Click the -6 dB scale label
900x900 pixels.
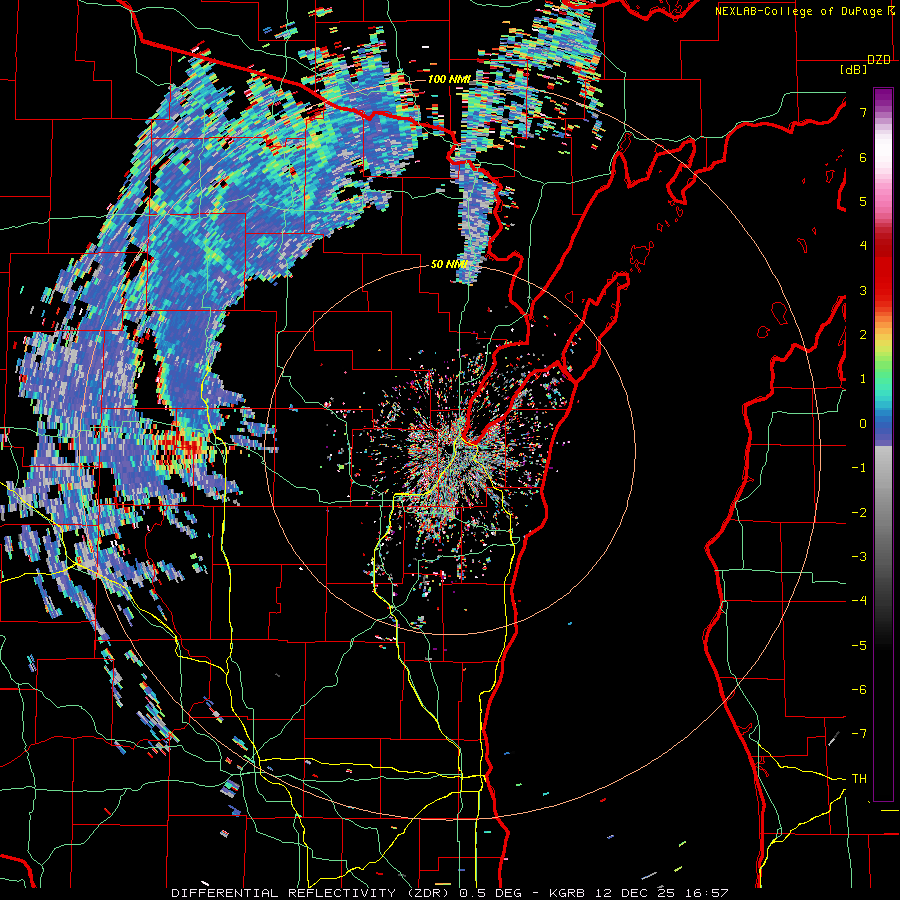point(859,690)
